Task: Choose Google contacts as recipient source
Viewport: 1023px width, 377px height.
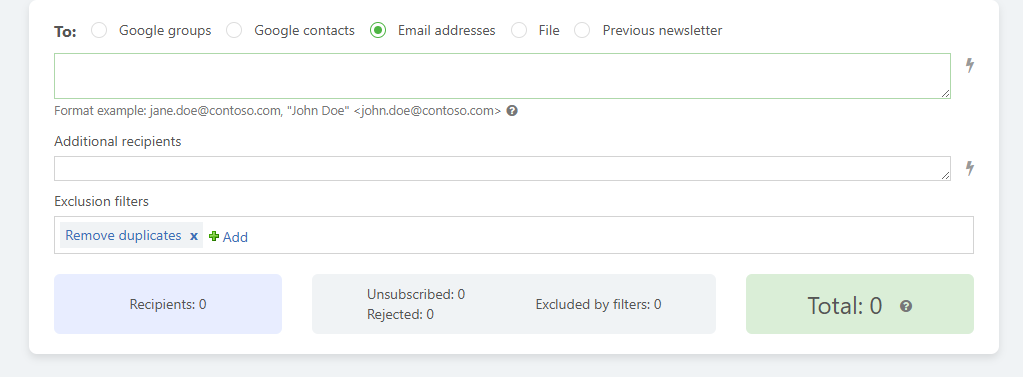Action: 234,31
